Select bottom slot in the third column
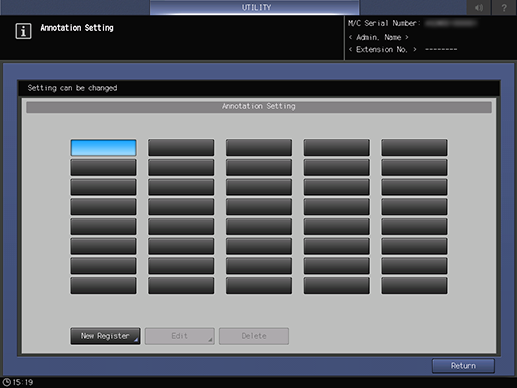The image size is (517, 388). click(x=259, y=286)
